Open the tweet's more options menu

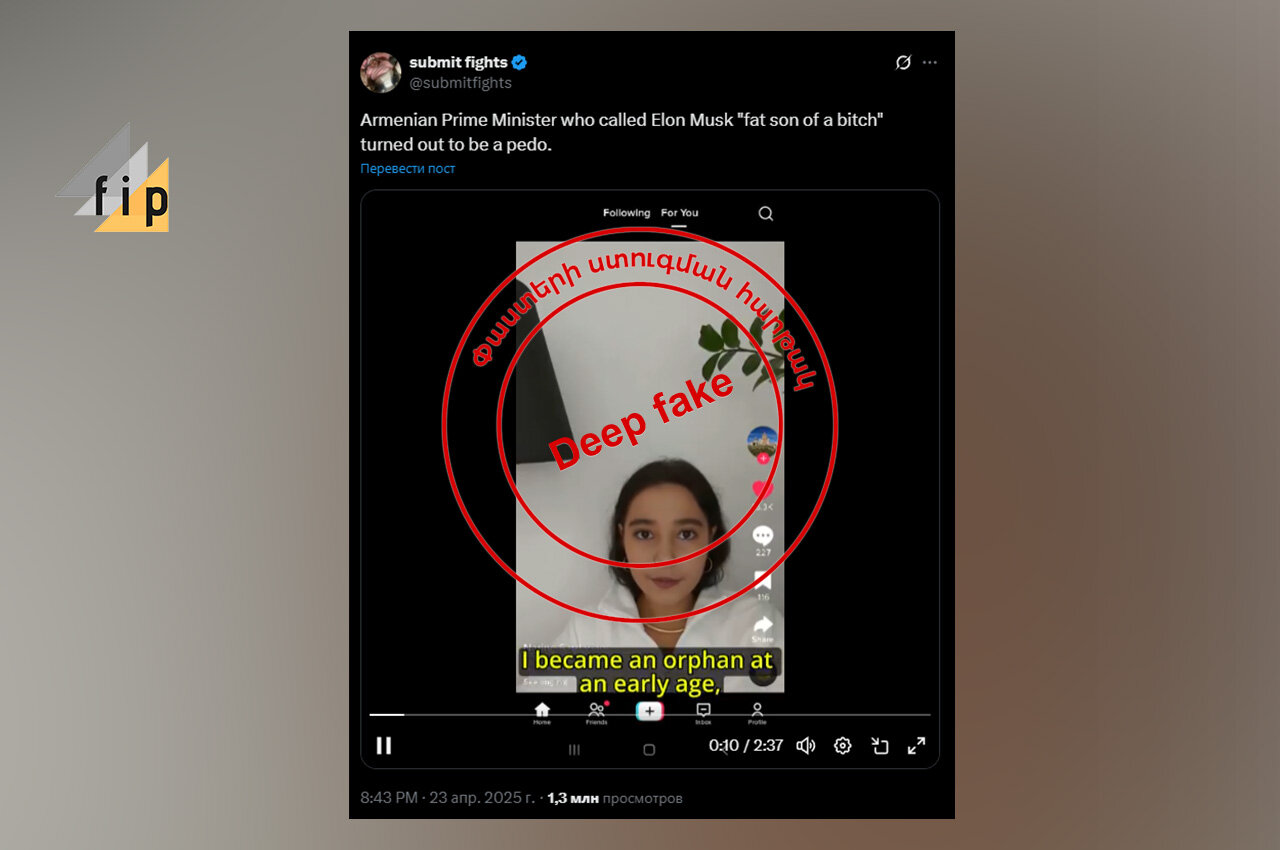930,62
